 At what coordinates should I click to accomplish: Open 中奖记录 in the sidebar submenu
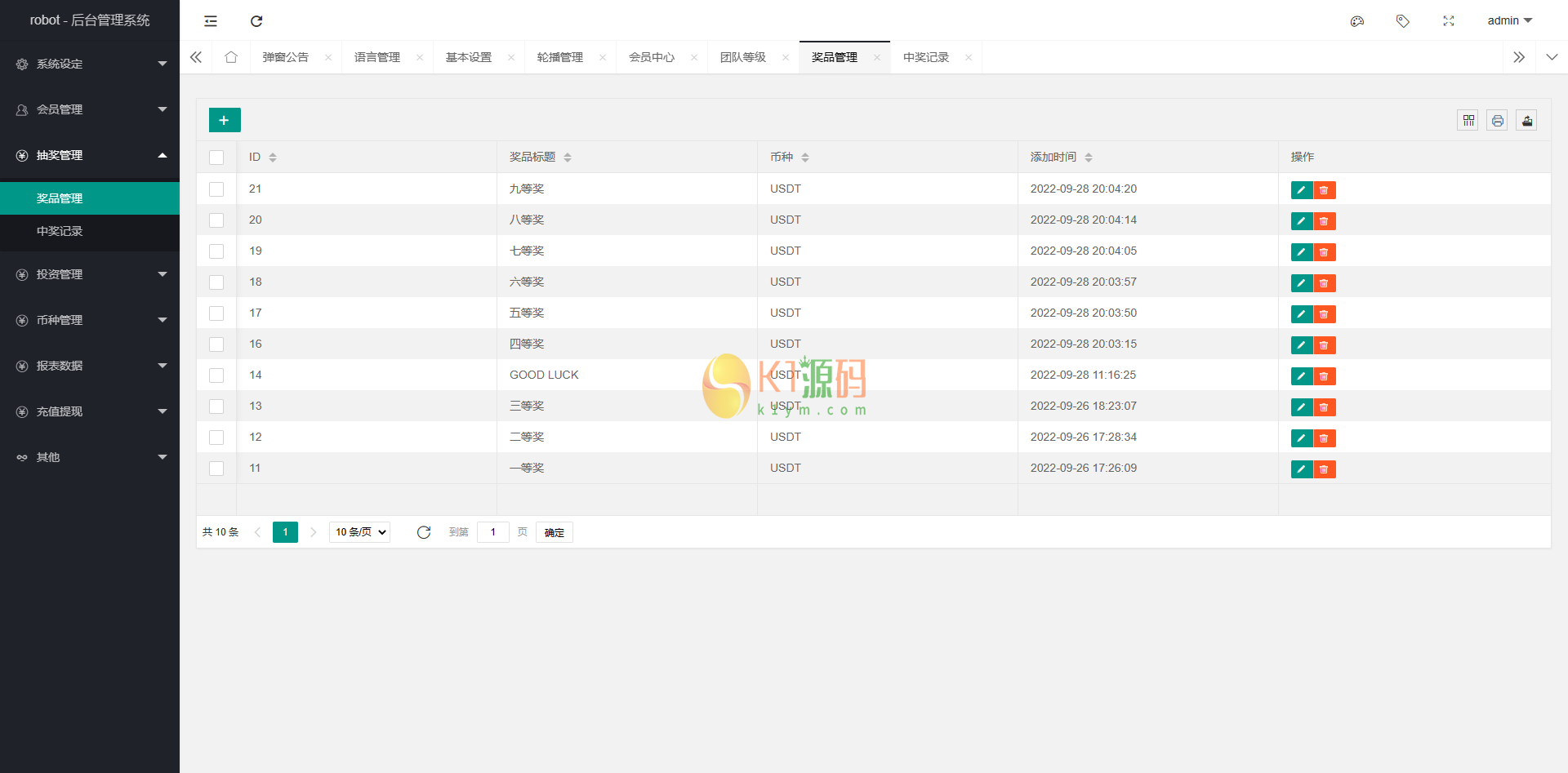60,231
